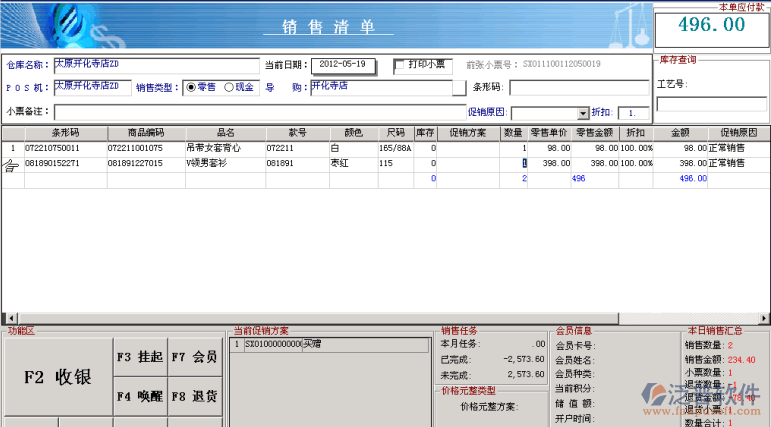Image resolution: width=771 pixels, height=427 pixels.
Task: Enable the 打印小票 checkbox
Action: point(400,65)
